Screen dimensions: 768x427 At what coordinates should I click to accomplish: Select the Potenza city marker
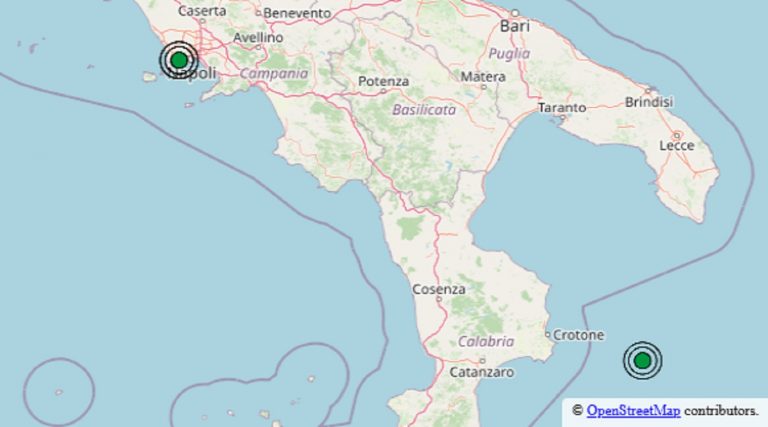(x=384, y=91)
